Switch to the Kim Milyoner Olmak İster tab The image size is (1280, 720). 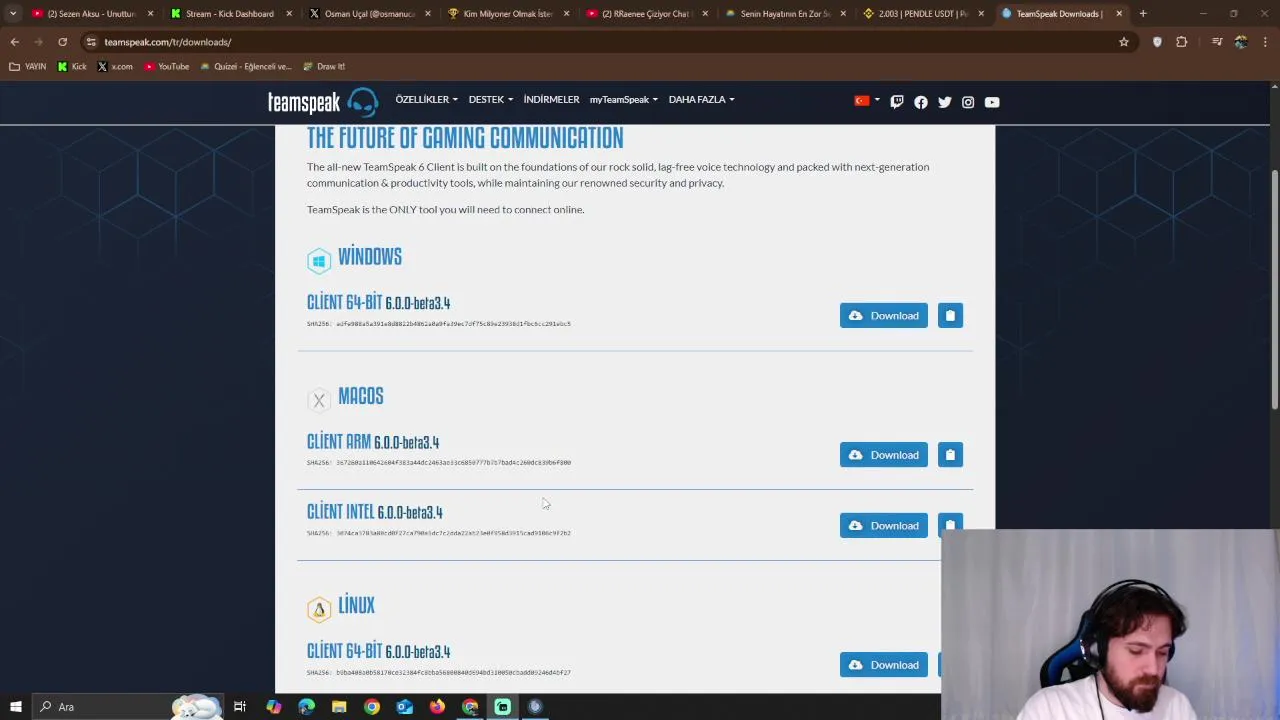point(506,14)
